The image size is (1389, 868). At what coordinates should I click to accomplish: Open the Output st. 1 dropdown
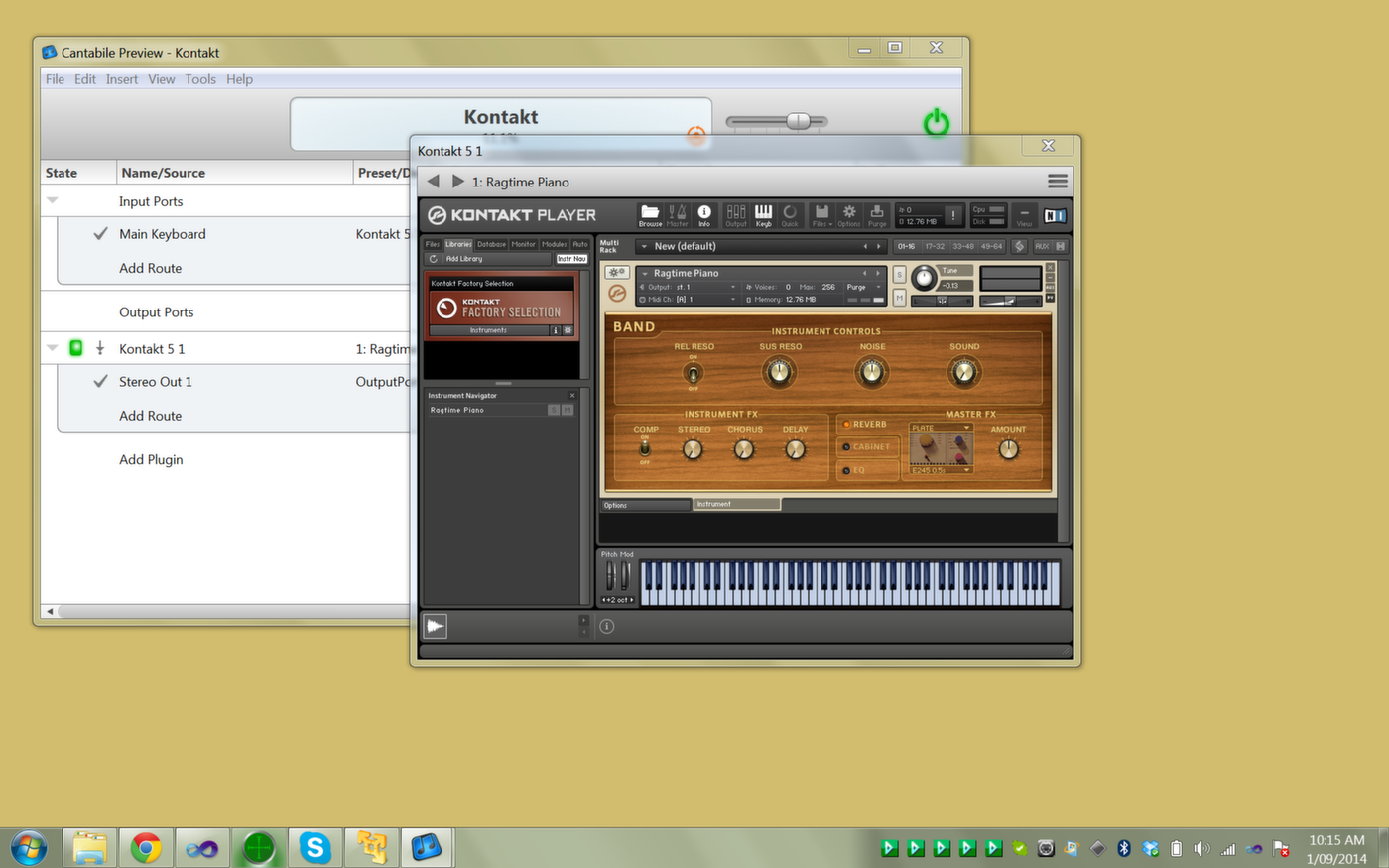(x=689, y=287)
